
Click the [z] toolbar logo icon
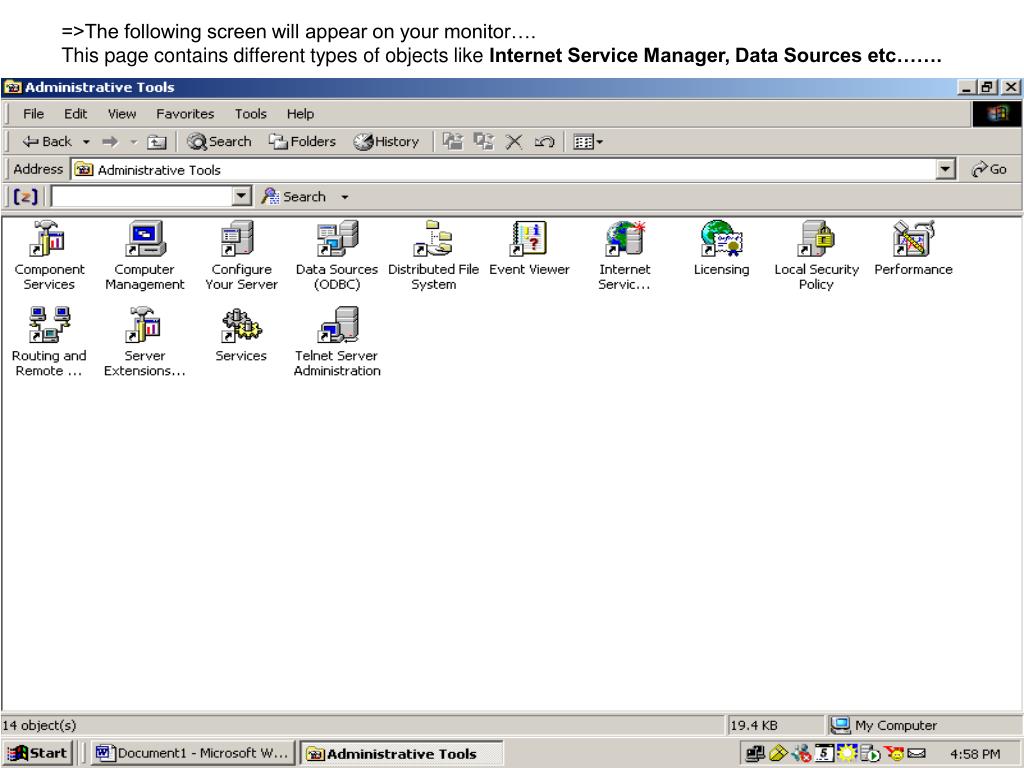[25, 197]
